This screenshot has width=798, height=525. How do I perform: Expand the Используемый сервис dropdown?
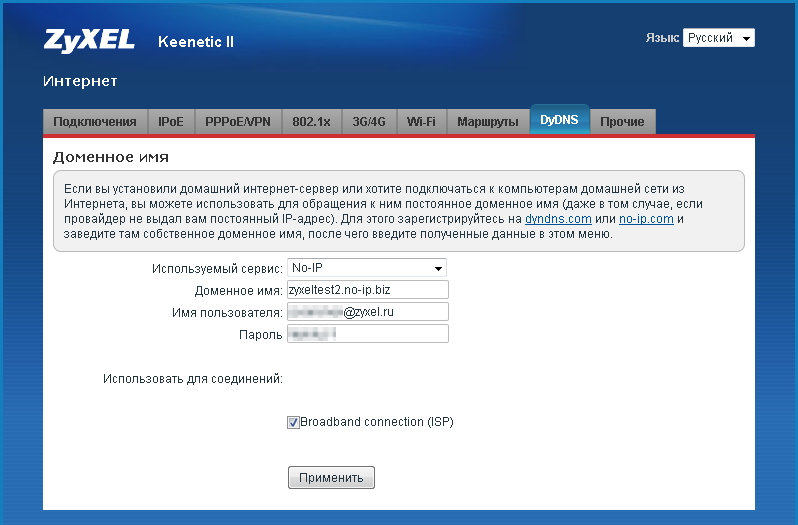point(366,268)
